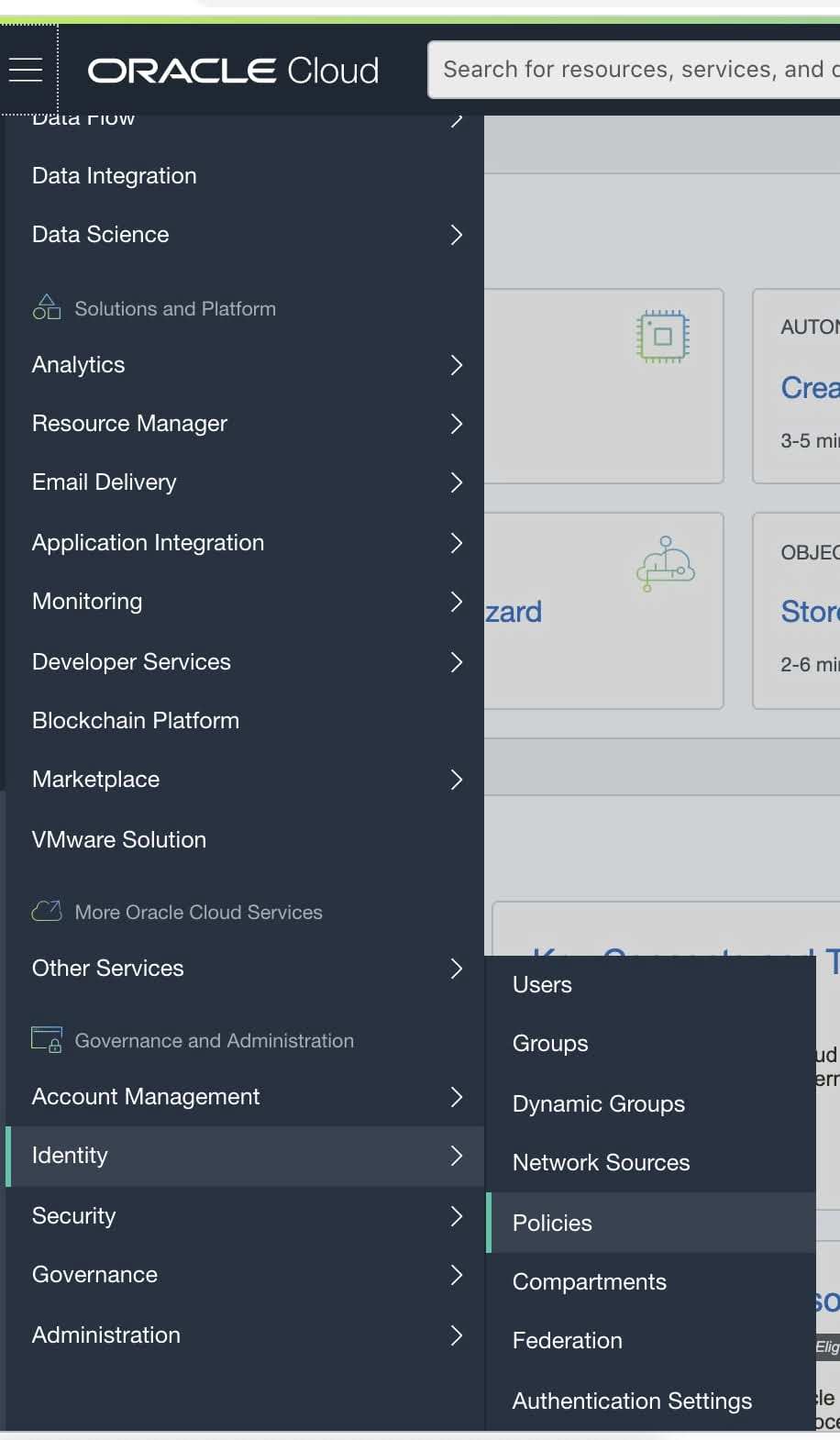Expand Email Delivery chevron
Screen dimensions: 840x1440
[x=457, y=482]
